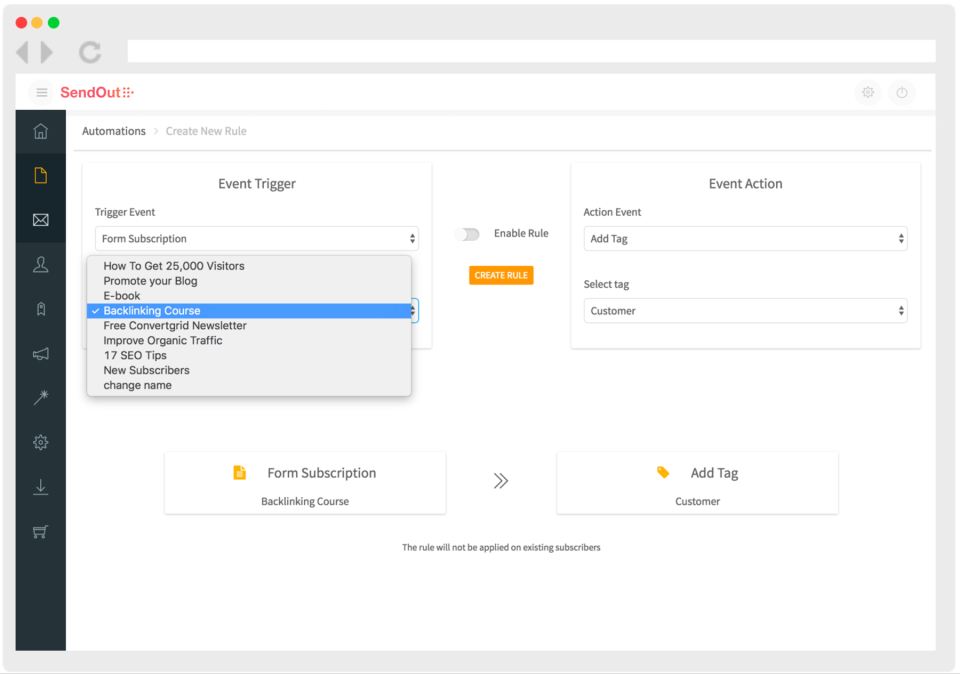Click the power logout icon top right
960x674 pixels.
click(902, 92)
